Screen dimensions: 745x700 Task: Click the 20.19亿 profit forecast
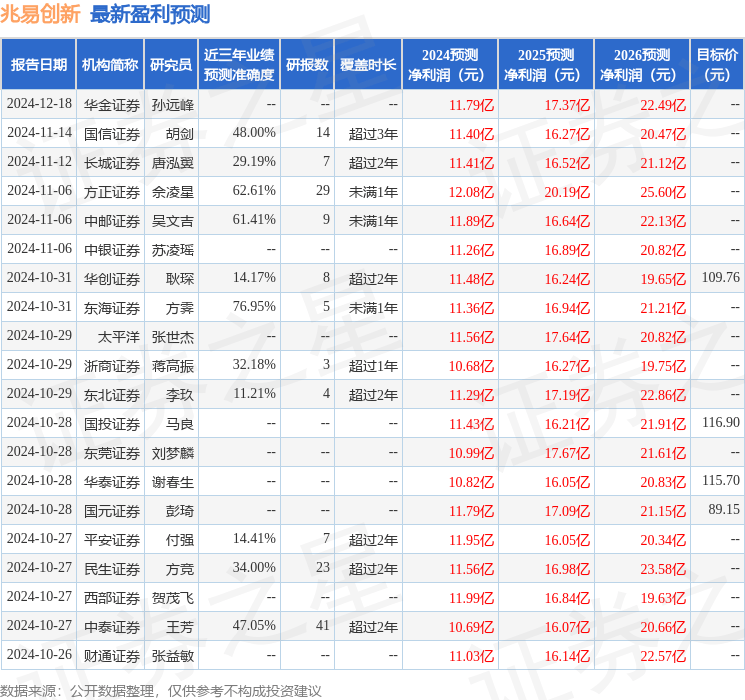tap(567, 192)
